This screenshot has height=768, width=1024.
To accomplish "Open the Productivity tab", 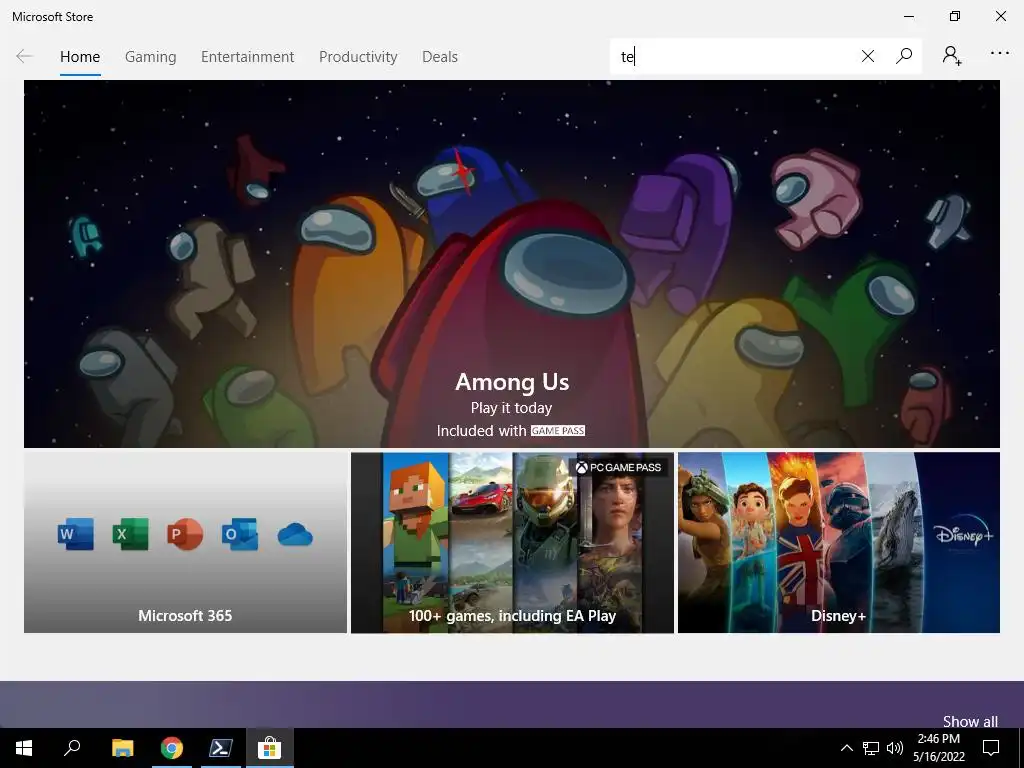I will (358, 57).
